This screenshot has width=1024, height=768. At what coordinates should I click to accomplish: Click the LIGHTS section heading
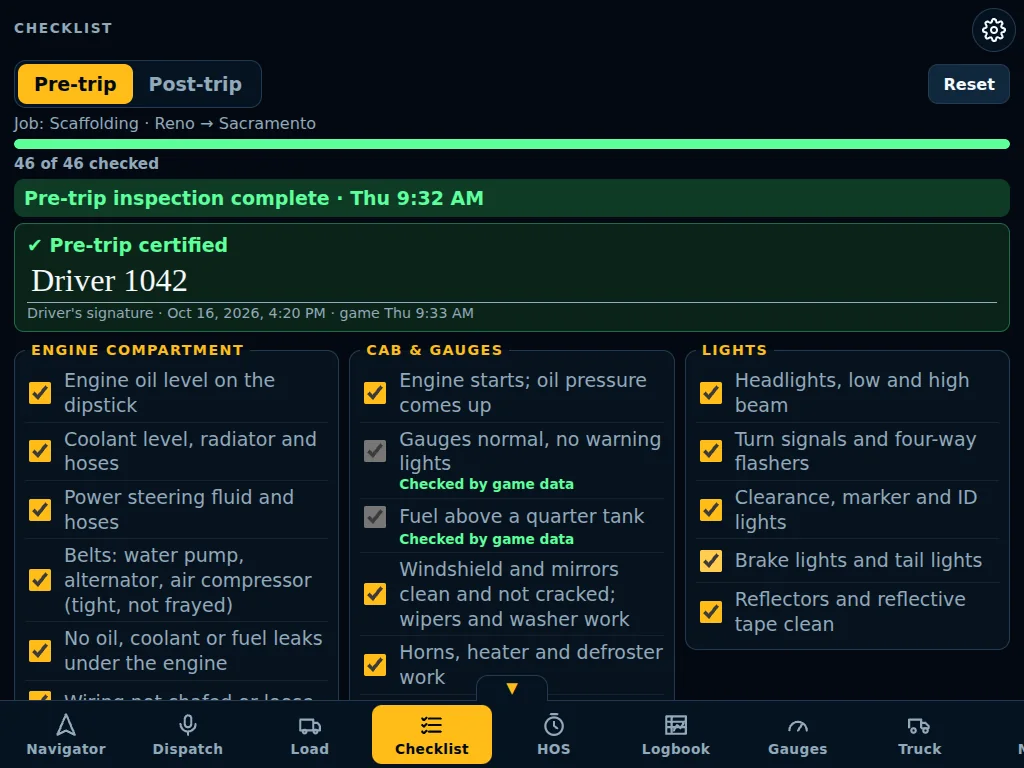tap(734, 350)
